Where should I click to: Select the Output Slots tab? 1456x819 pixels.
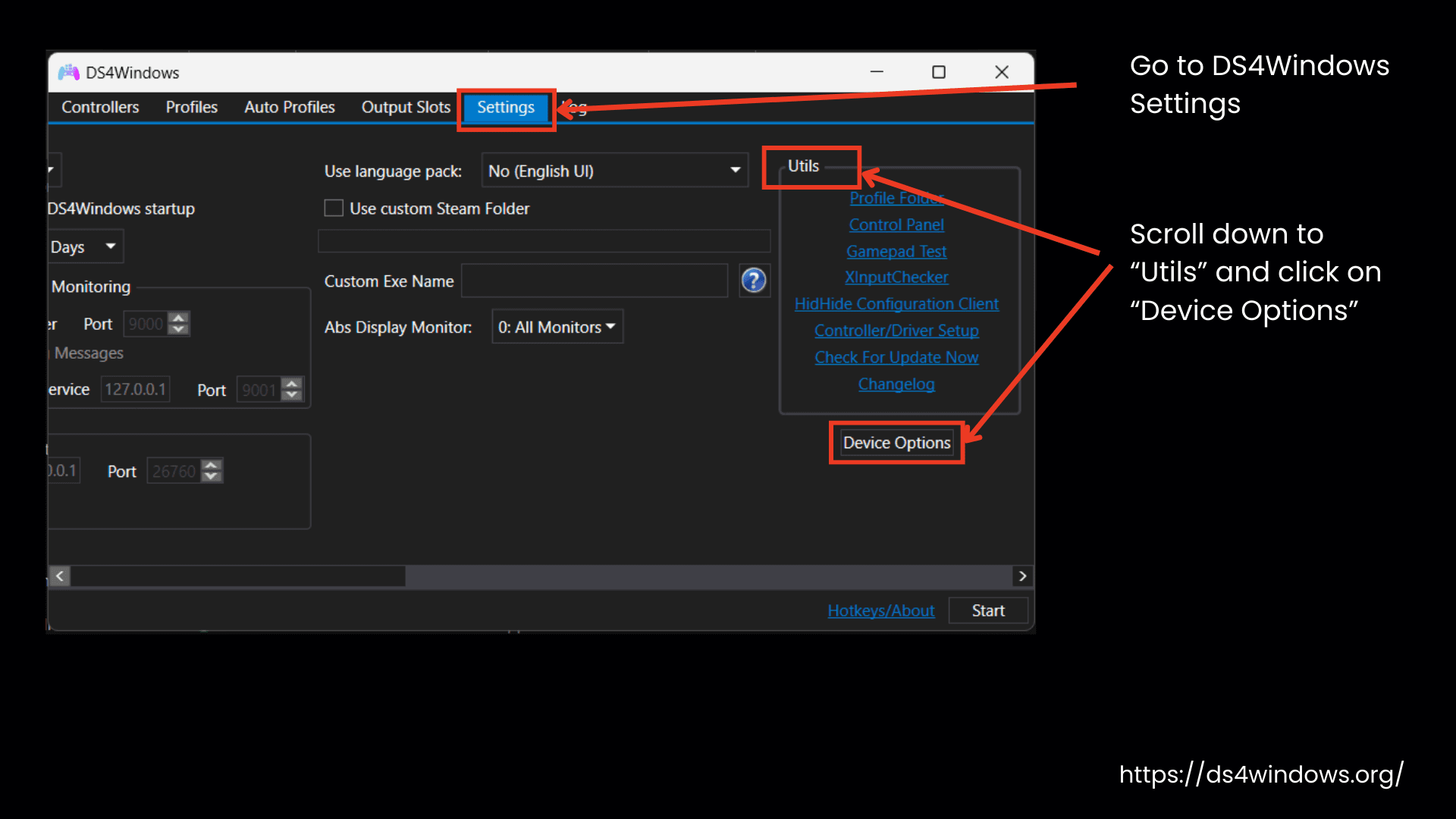click(406, 107)
